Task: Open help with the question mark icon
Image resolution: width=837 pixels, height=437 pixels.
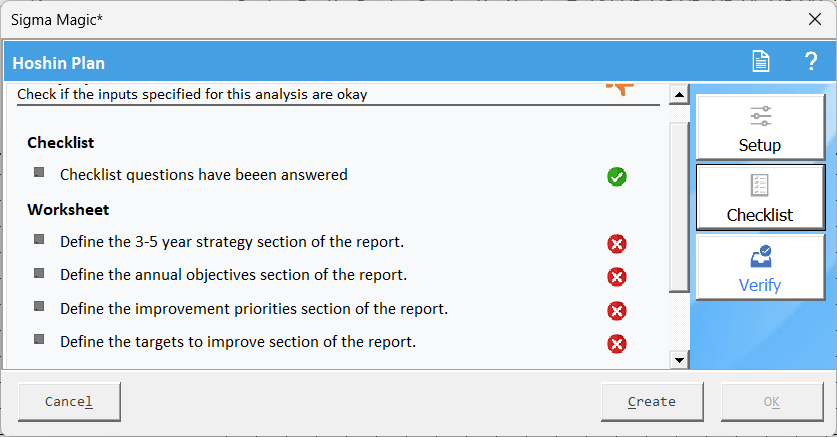Action: 811,62
